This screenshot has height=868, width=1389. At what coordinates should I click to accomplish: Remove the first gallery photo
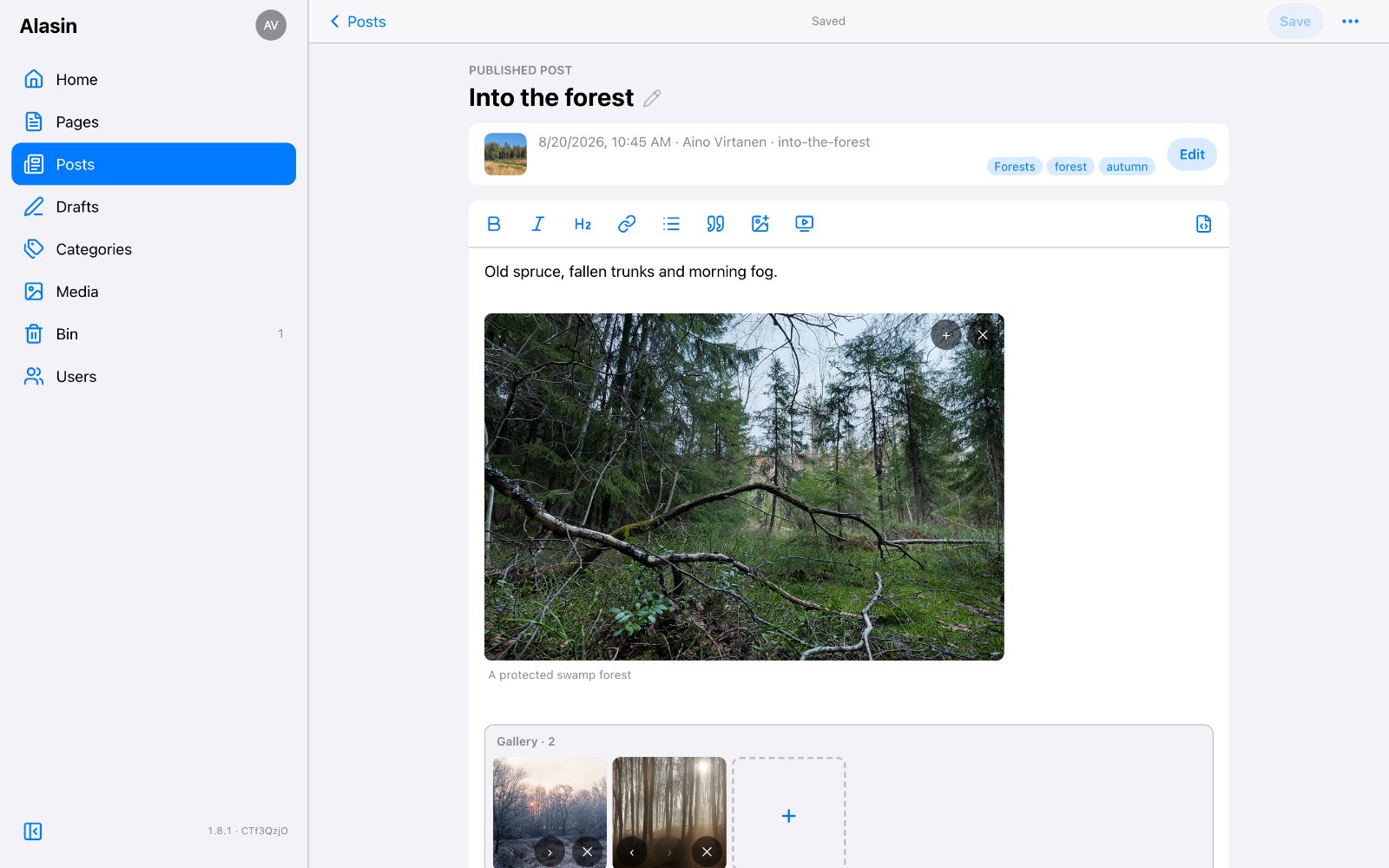point(588,852)
